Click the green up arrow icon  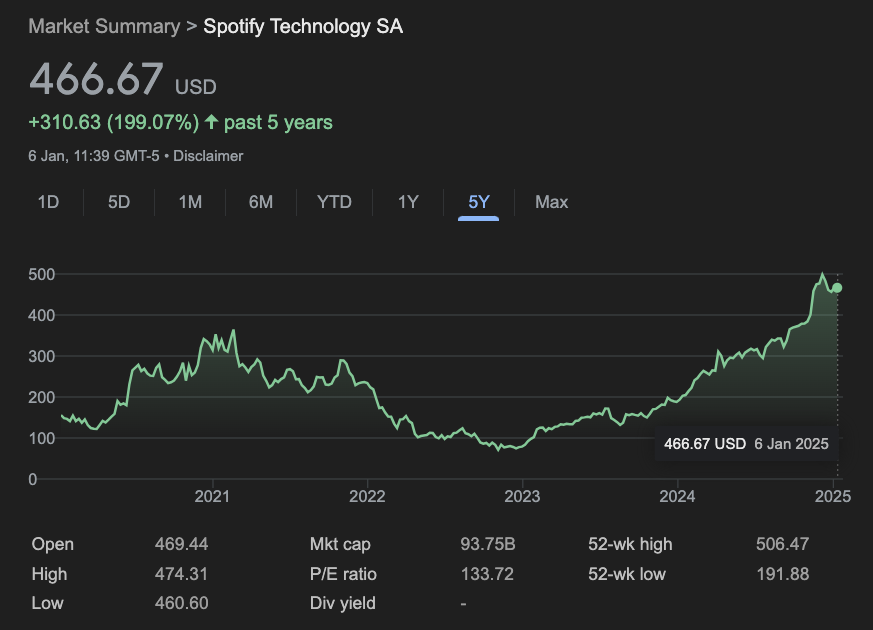(x=211, y=123)
